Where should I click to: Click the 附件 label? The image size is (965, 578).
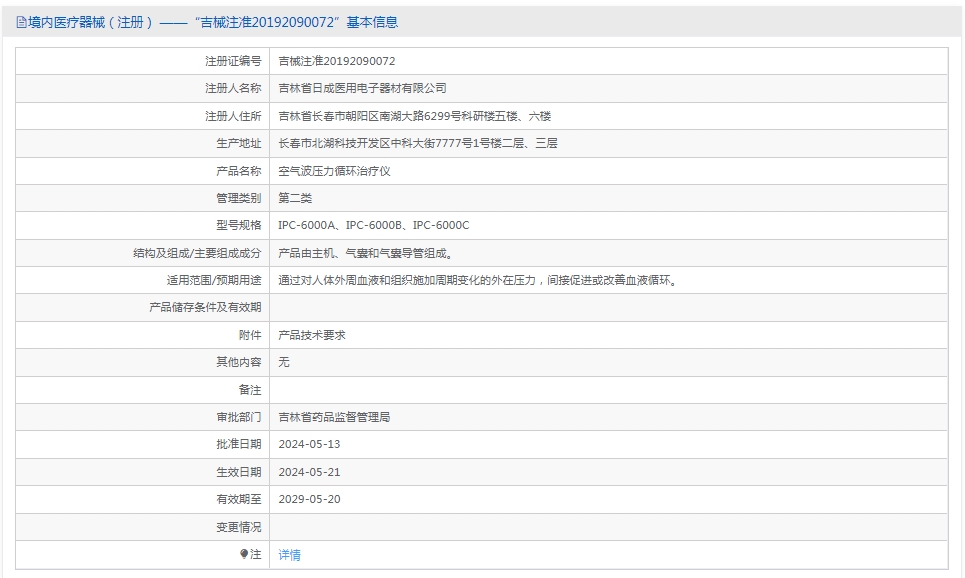tap(250, 335)
